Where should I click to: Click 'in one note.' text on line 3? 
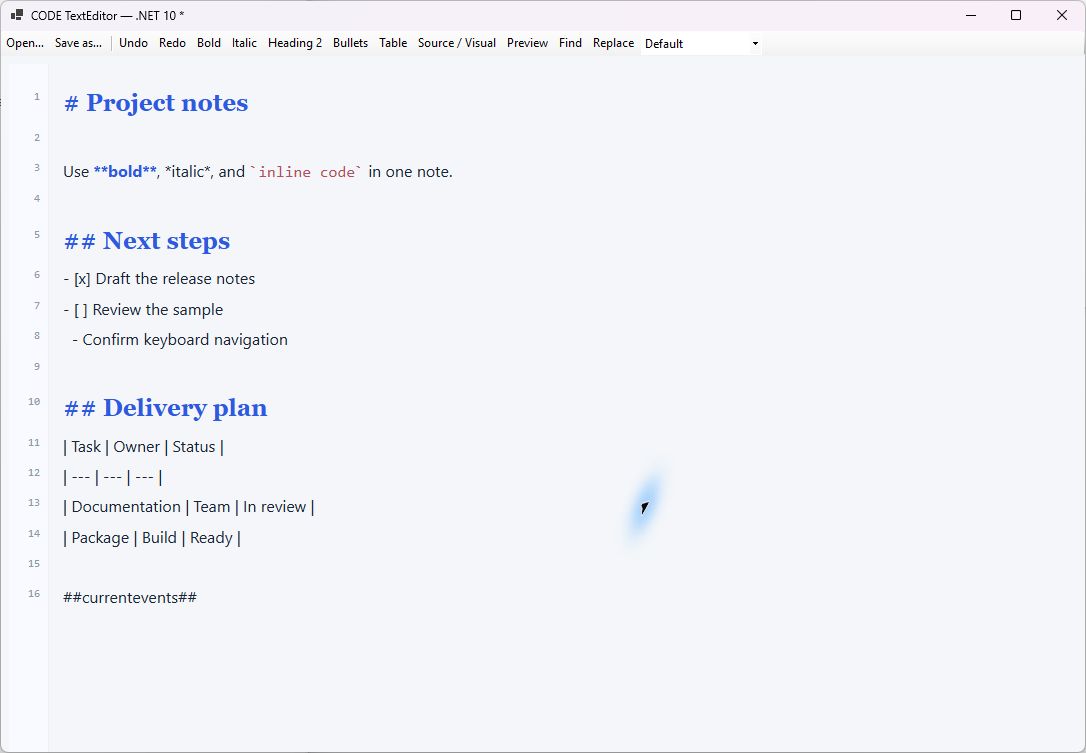click(x=410, y=172)
